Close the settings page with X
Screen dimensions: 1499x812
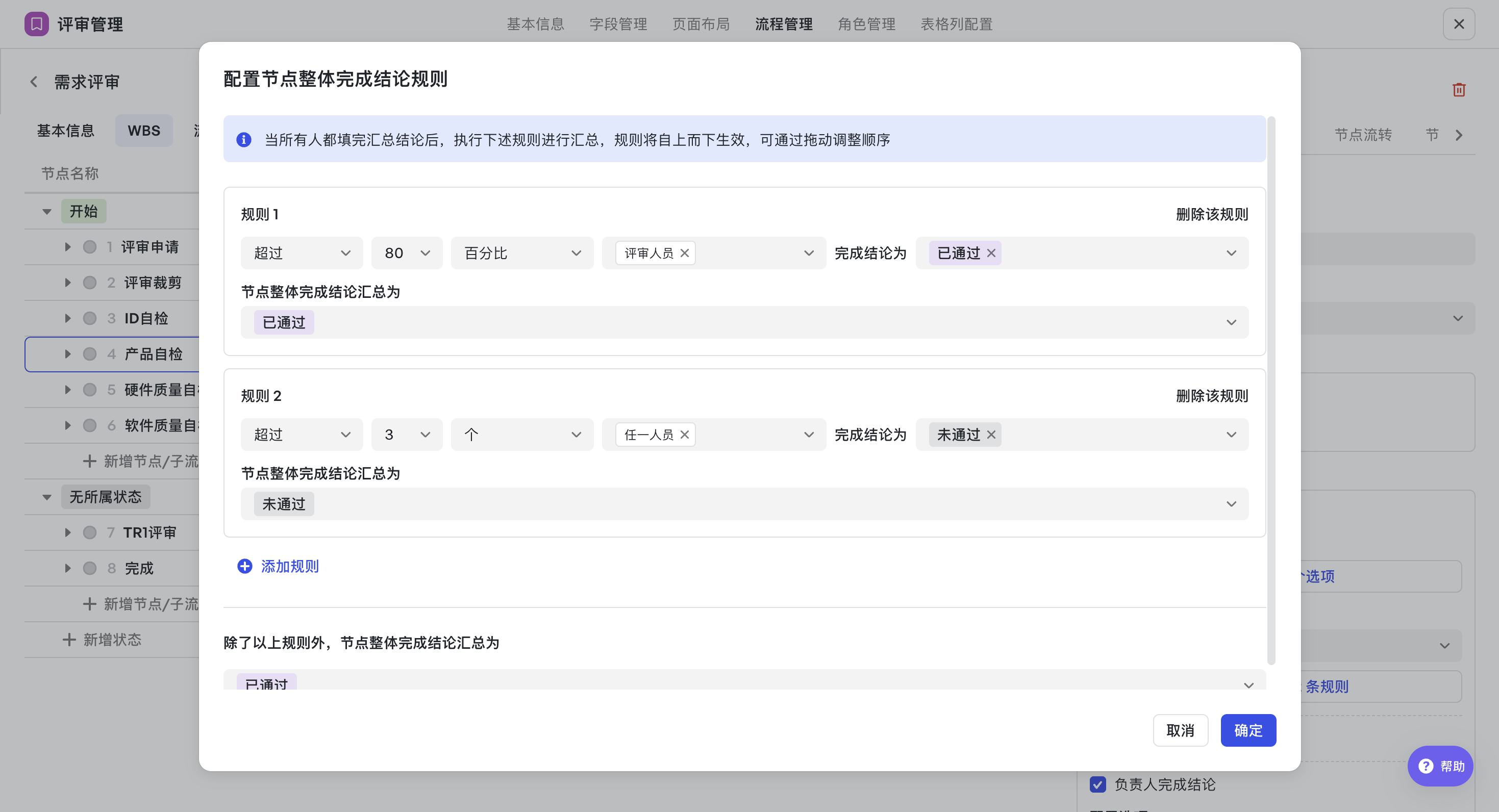click(x=1458, y=24)
